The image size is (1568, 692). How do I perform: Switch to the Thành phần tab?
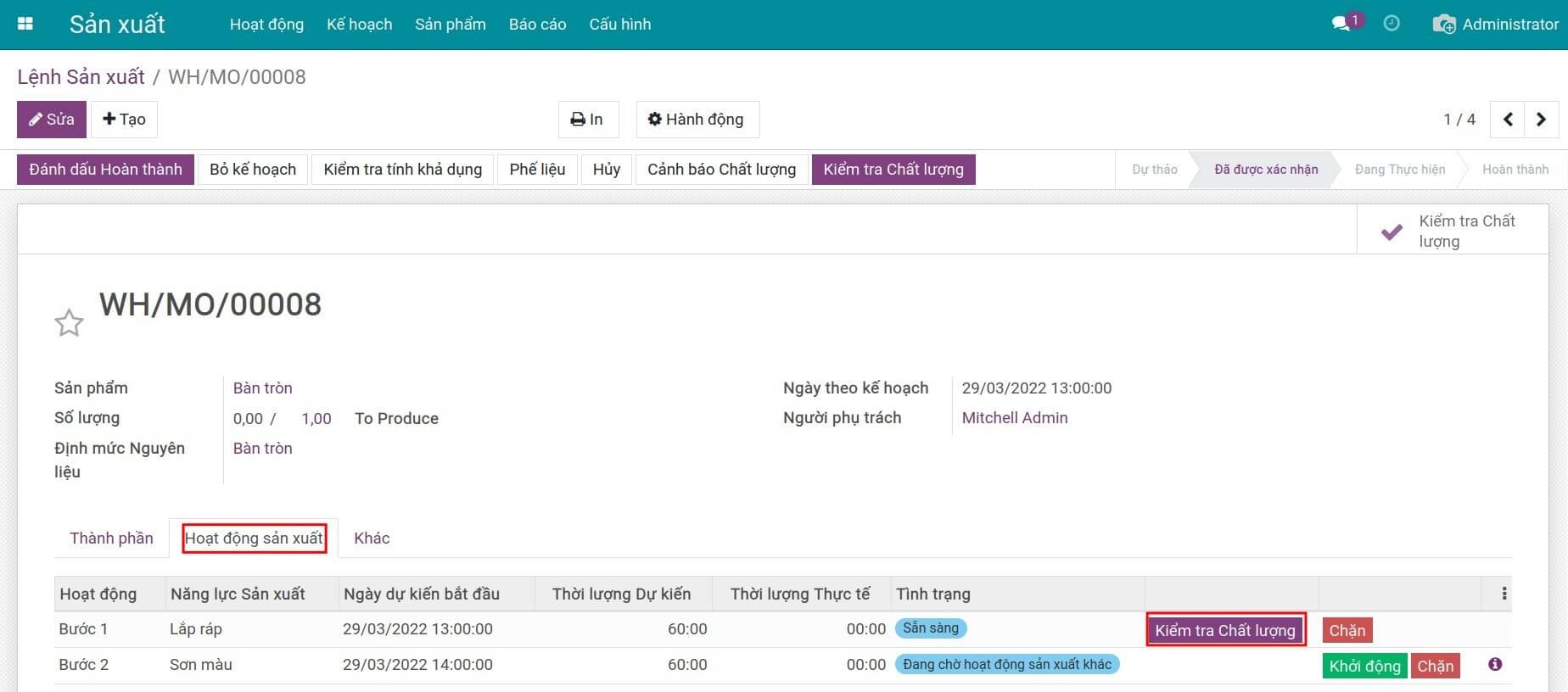point(111,539)
